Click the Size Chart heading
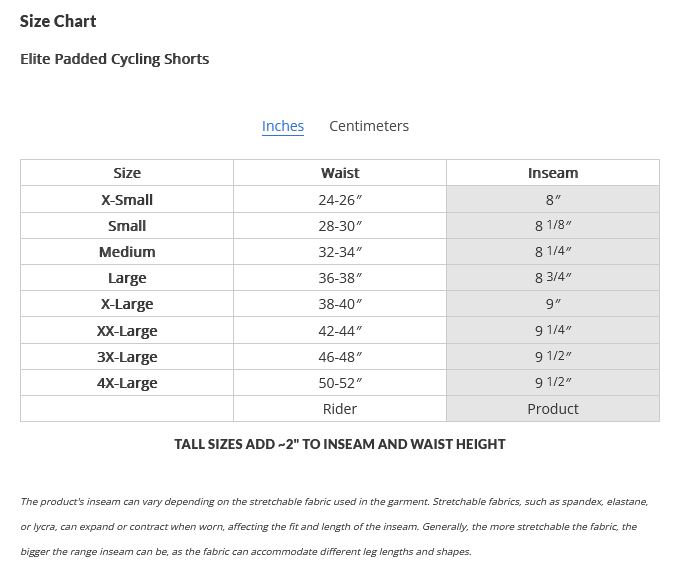 58,21
